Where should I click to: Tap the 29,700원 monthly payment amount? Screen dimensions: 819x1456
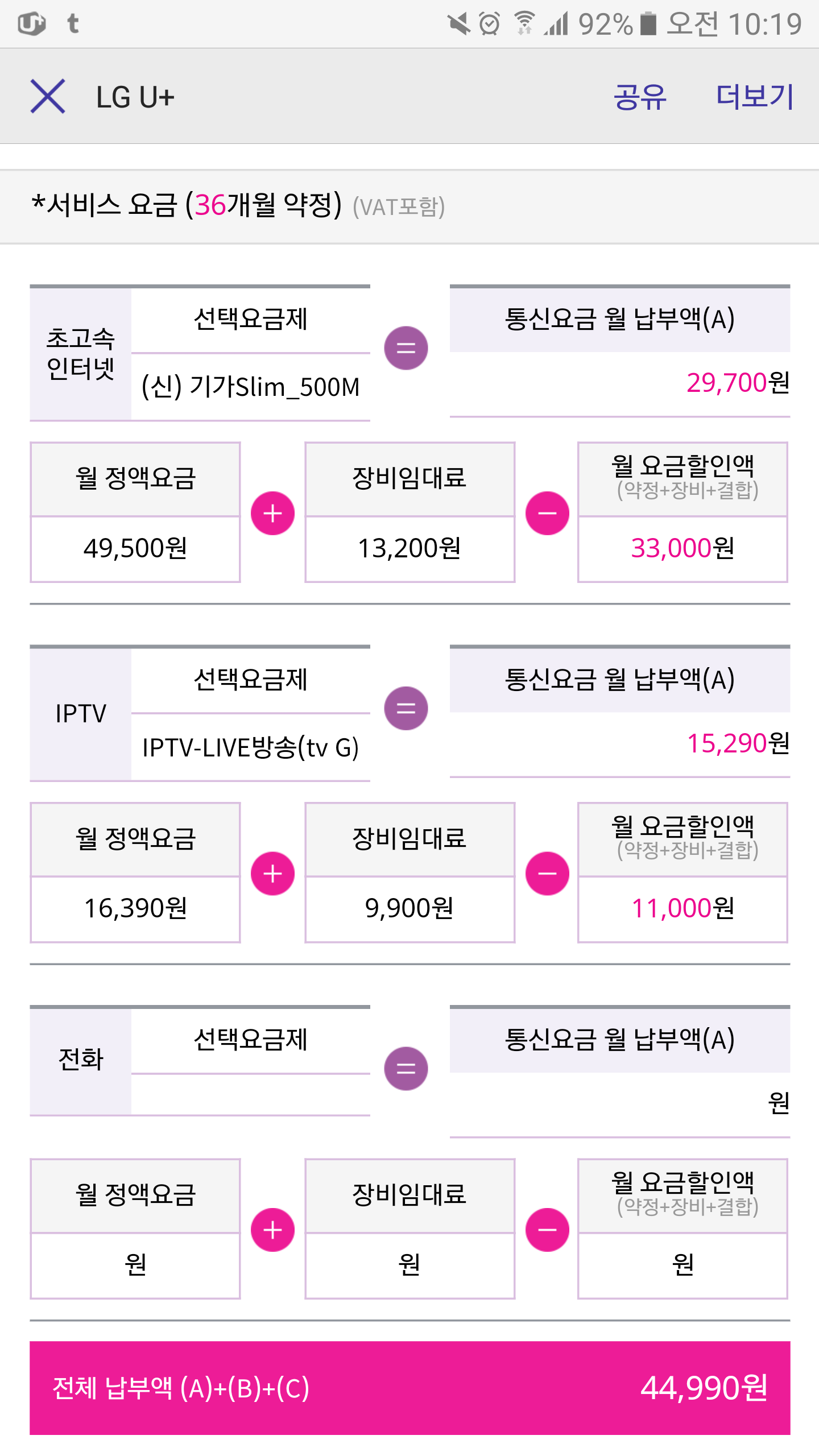pyautogui.click(x=737, y=383)
